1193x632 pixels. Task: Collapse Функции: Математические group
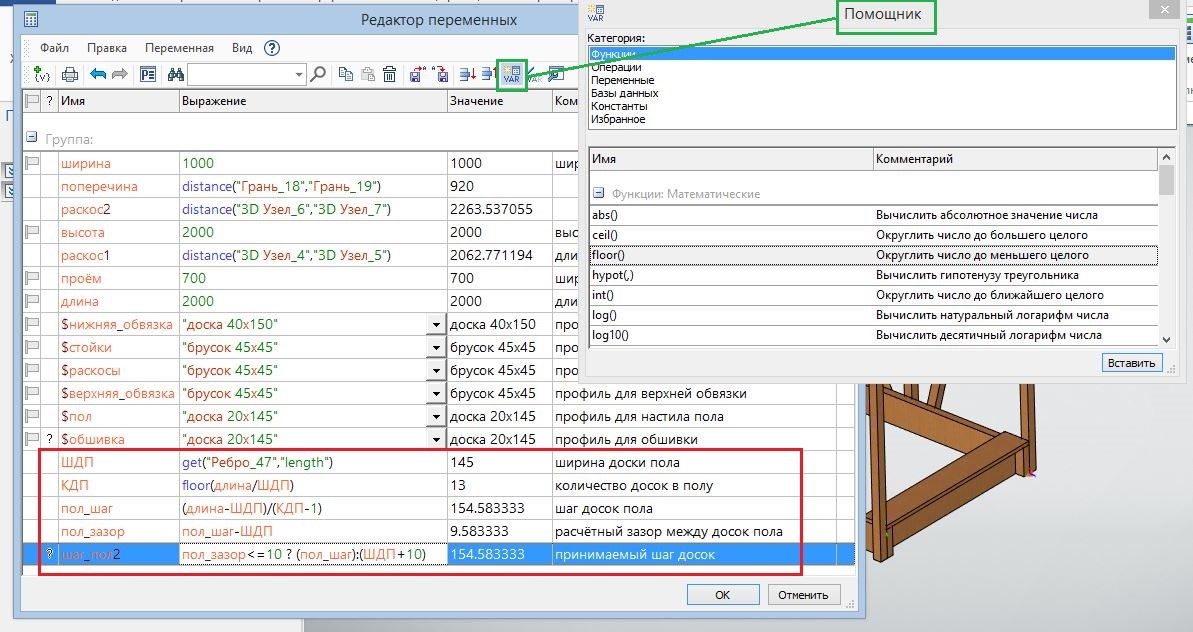pyautogui.click(x=599, y=193)
